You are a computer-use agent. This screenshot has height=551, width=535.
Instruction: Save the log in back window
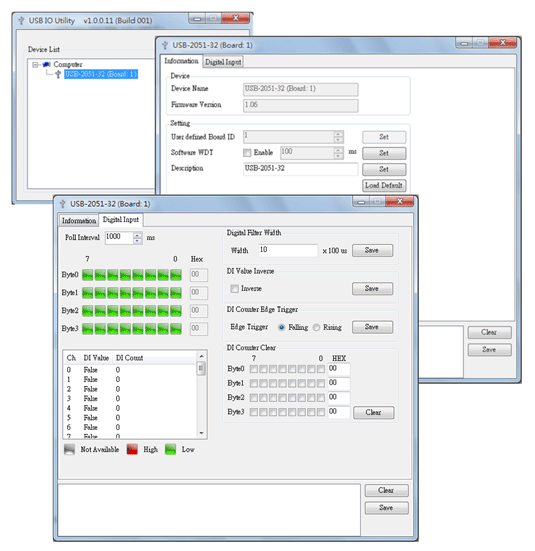point(489,350)
